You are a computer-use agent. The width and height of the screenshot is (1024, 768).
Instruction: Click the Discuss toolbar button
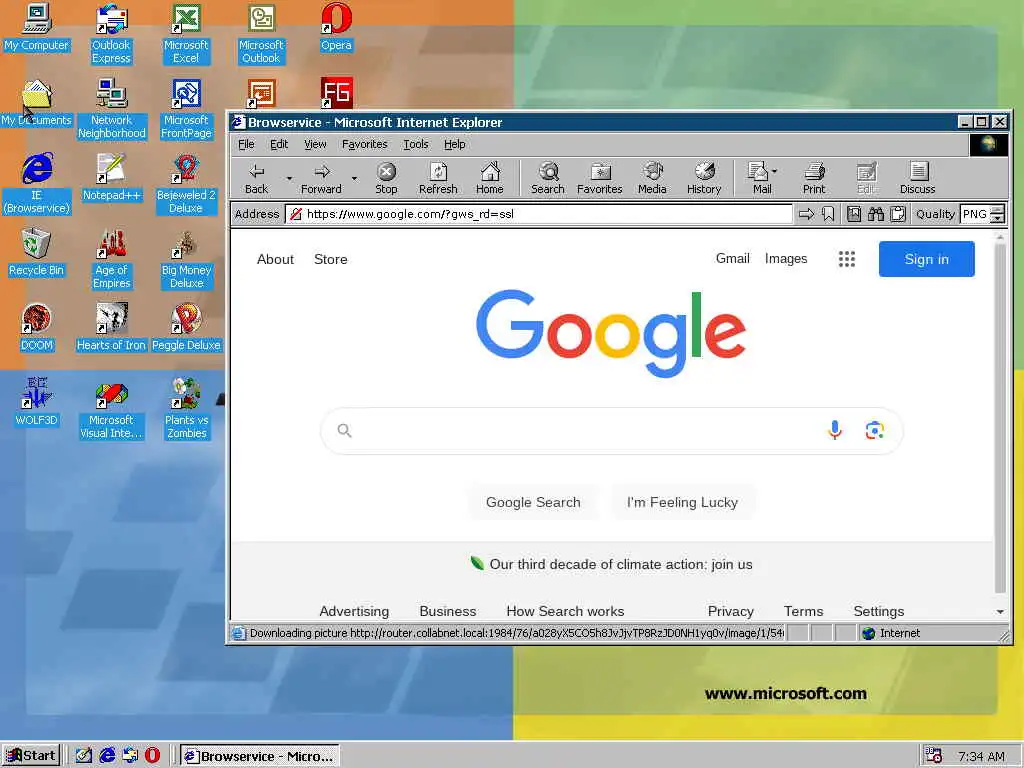pyautogui.click(x=918, y=178)
